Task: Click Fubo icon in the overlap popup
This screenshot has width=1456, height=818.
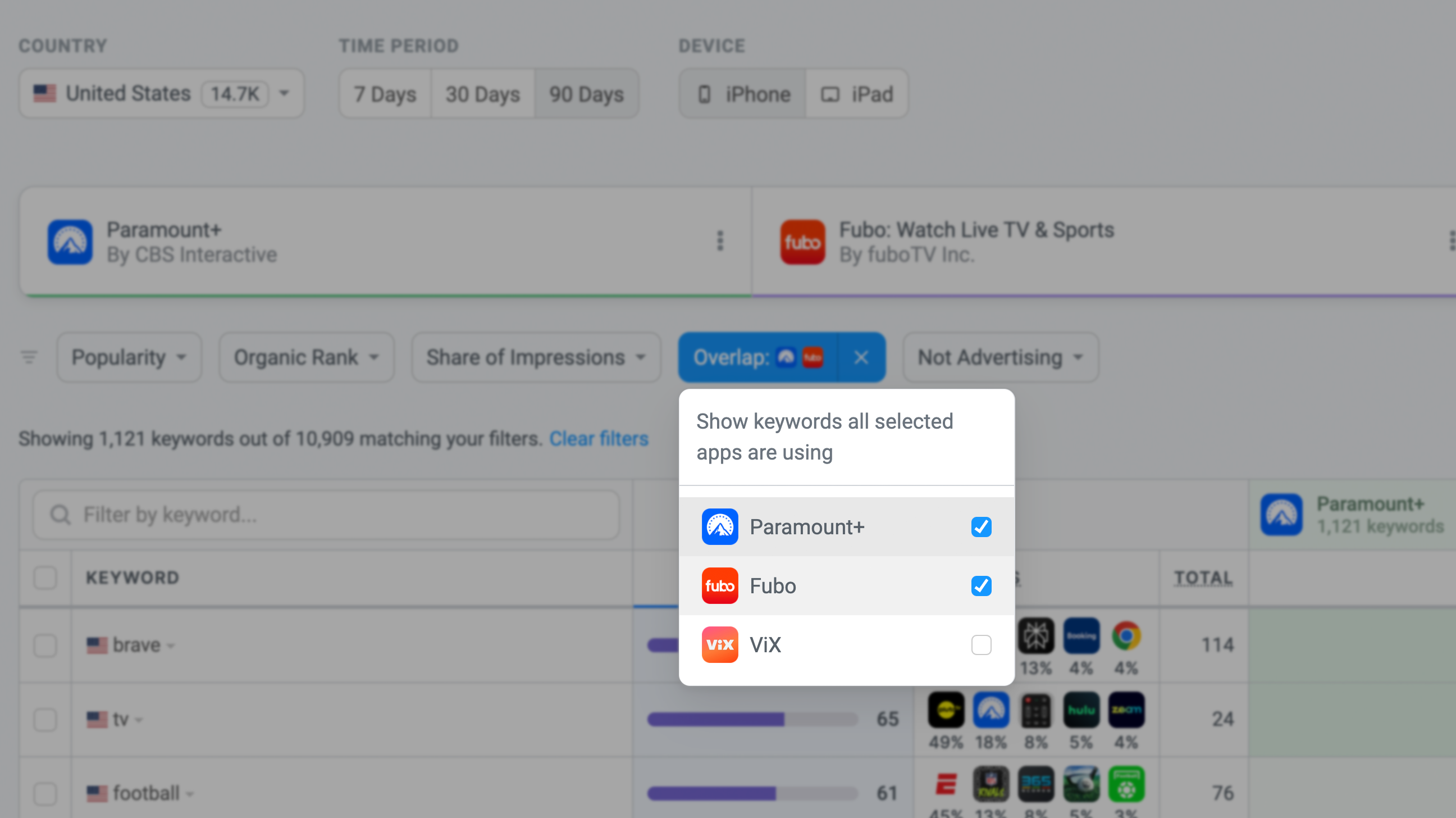Action: 719,585
